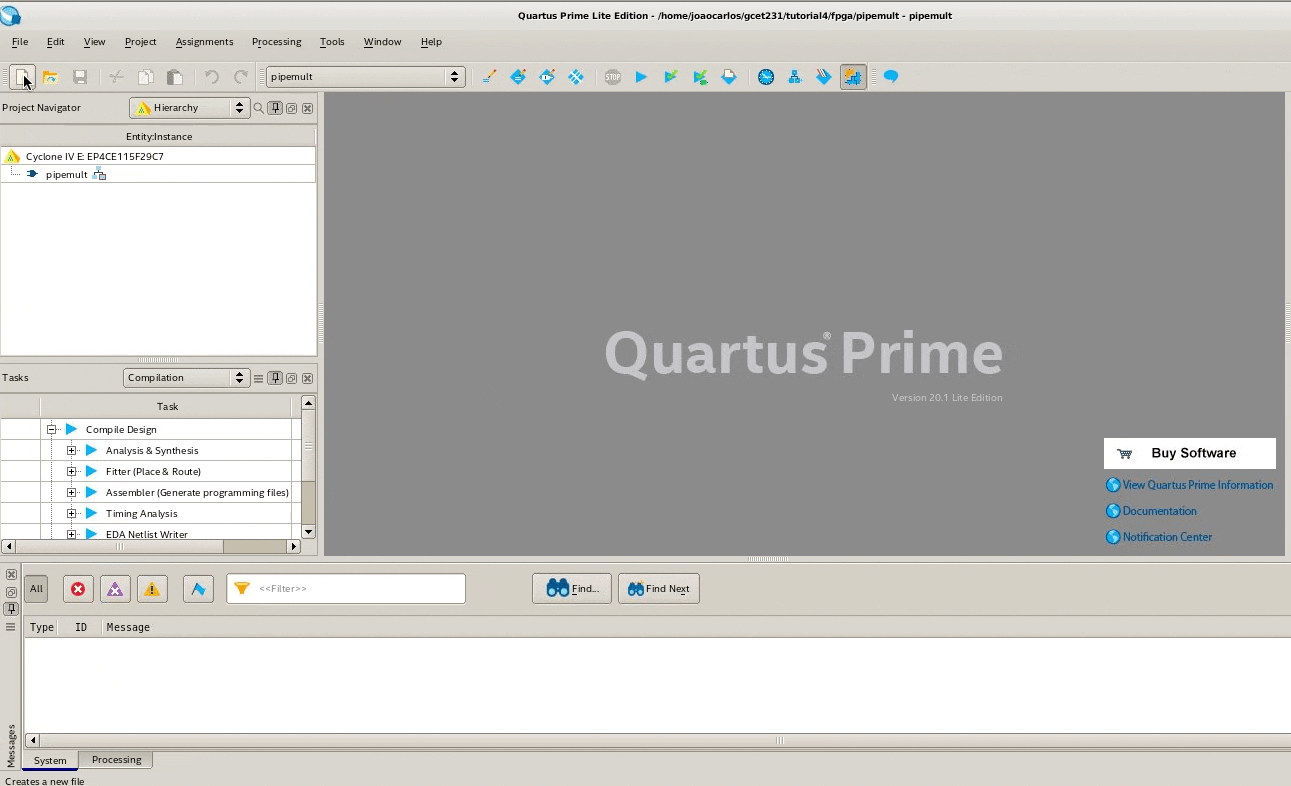1291x786 pixels.
Task: Toggle the Messages panel pin button
Action: point(11,608)
